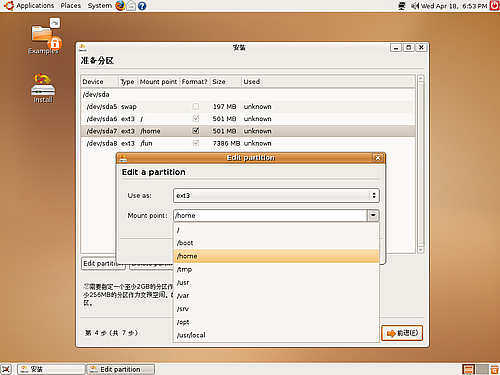Open the Install desktop icon
The image size is (500, 375).
coord(43,88)
